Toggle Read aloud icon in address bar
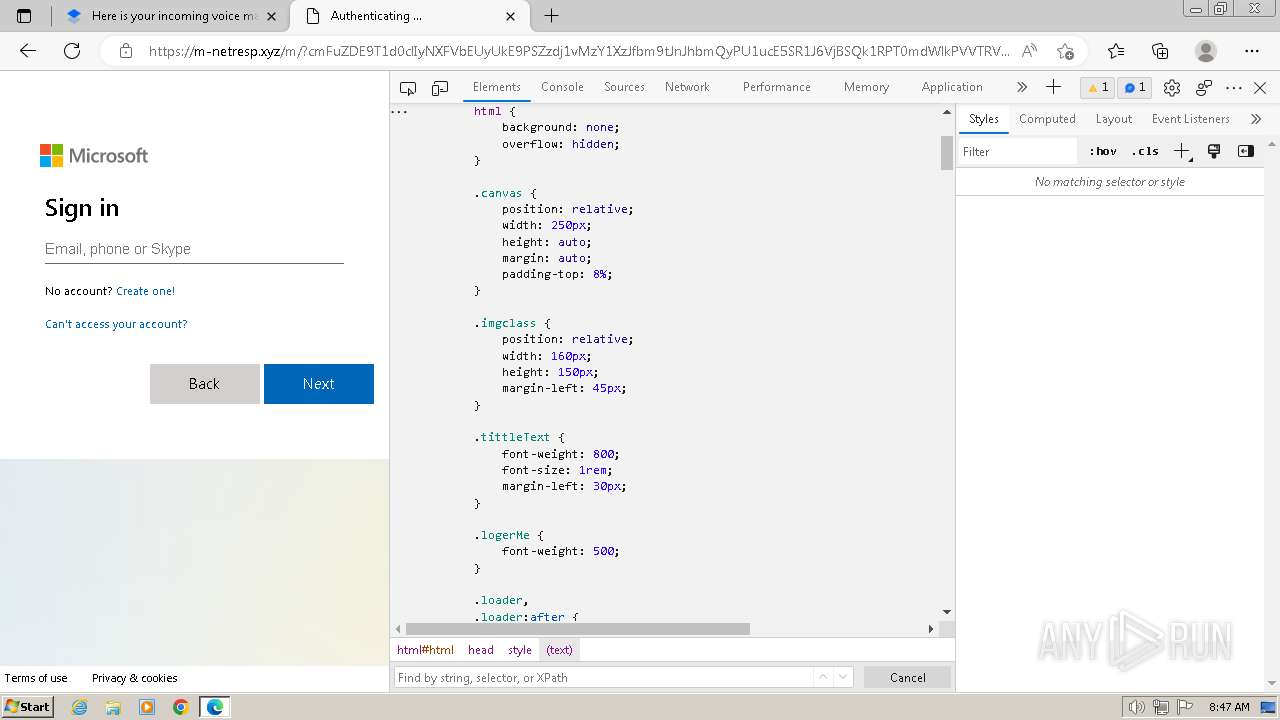 (1029, 51)
